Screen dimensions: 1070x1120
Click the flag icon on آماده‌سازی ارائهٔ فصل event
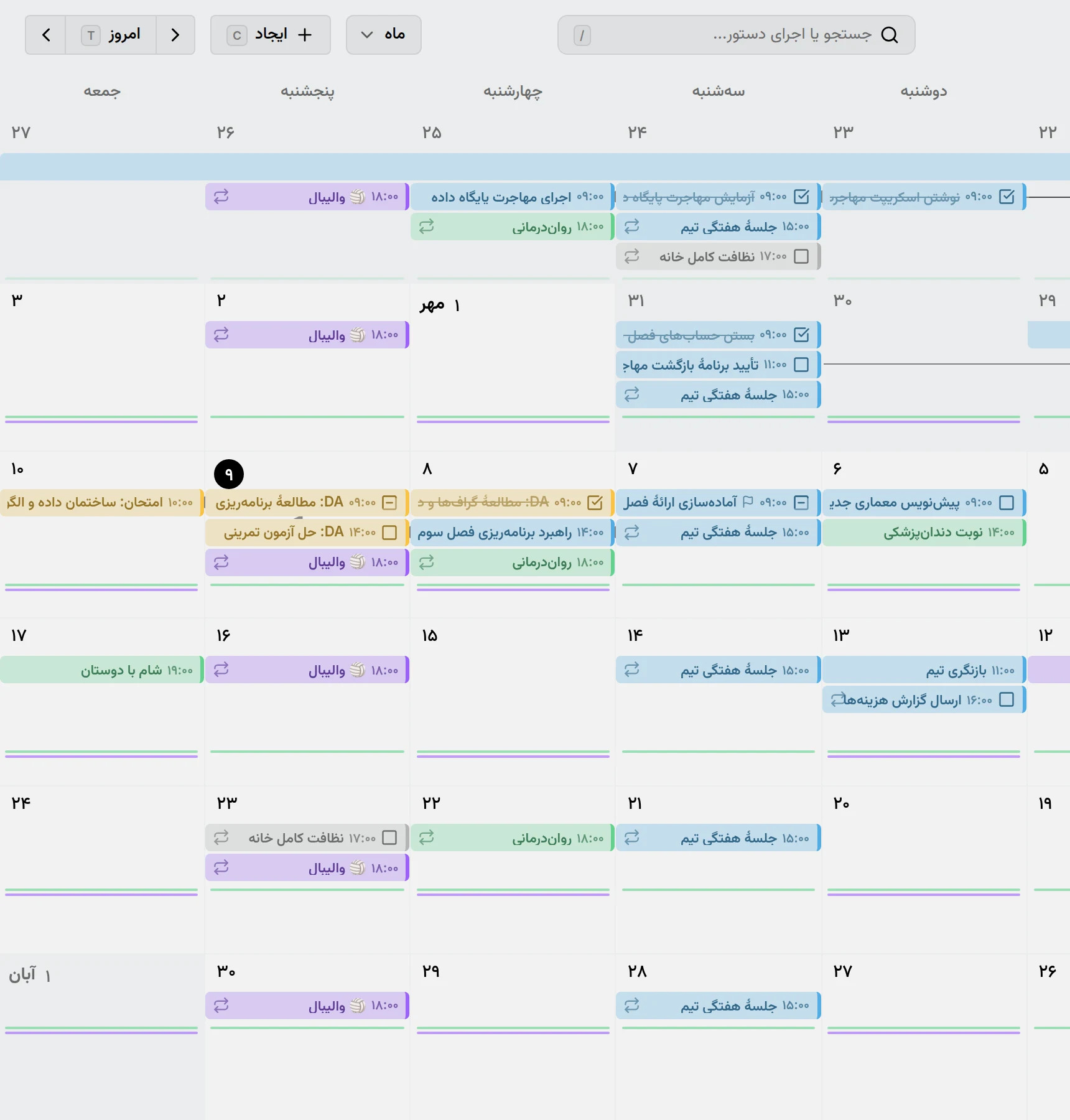(748, 502)
